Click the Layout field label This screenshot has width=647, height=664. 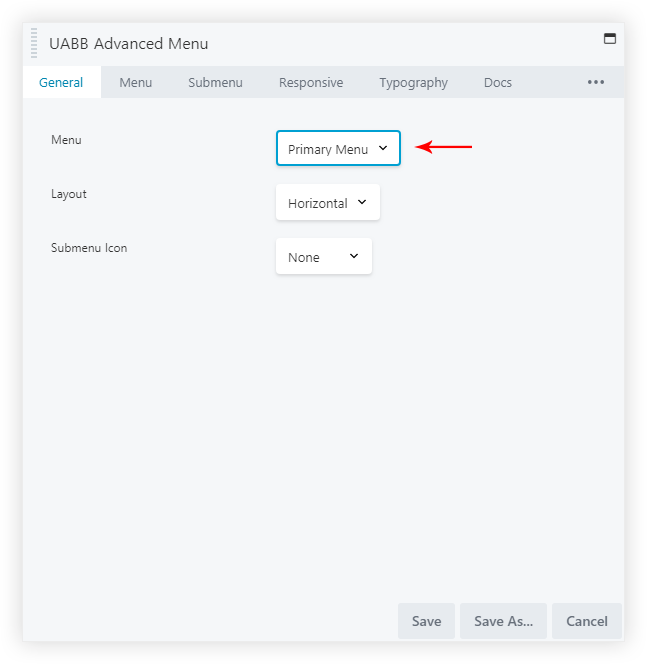point(69,194)
